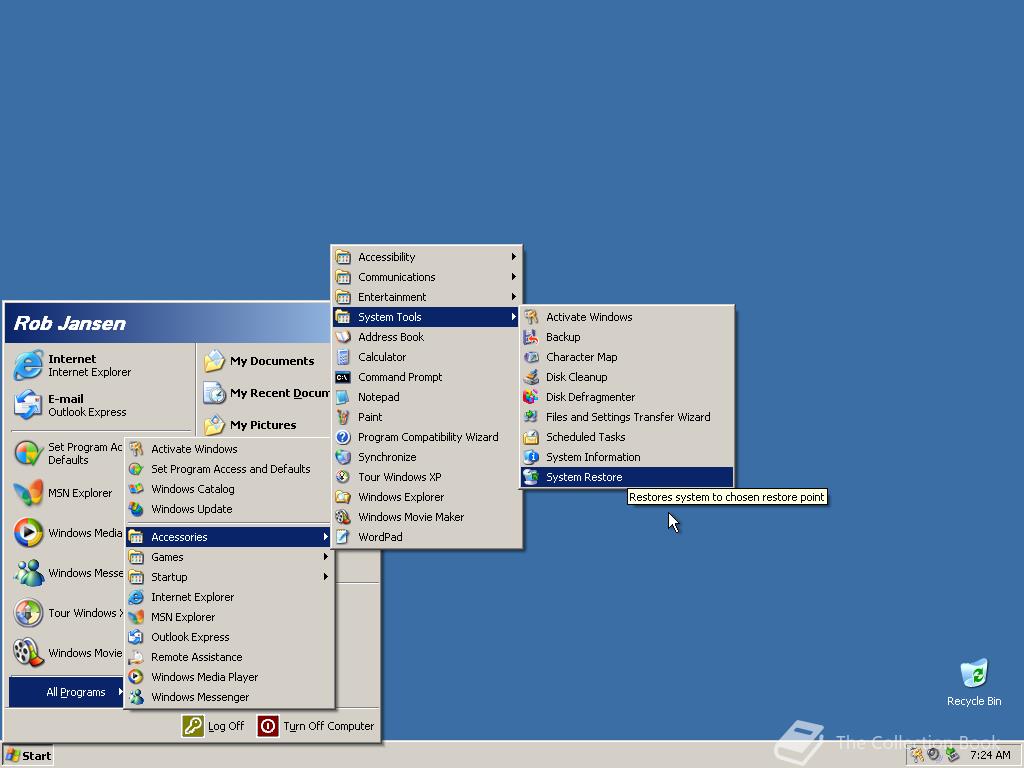This screenshot has height=768, width=1024.
Task: Open System Restore from System Tools
Action: click(x=627, y=477)
